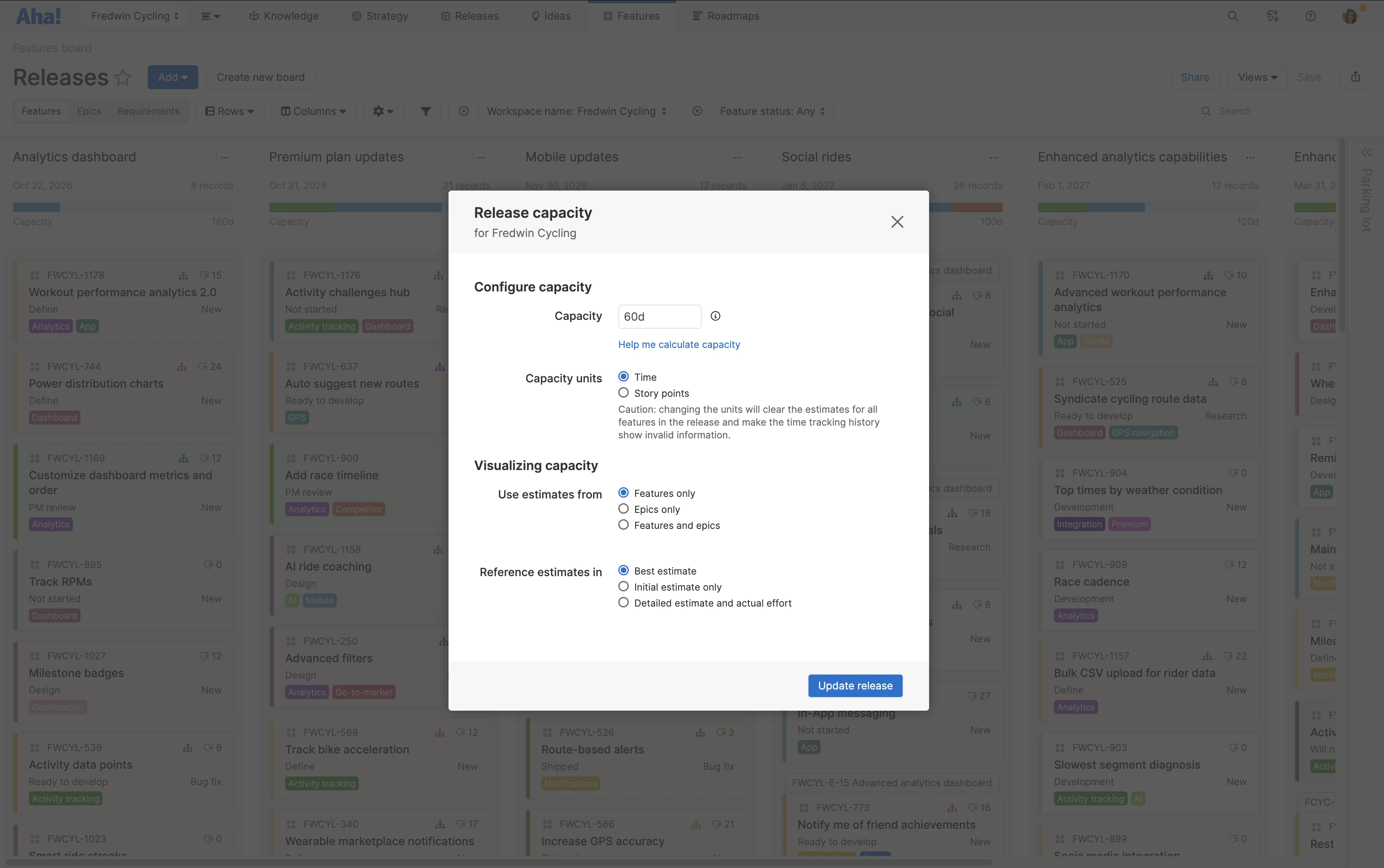The width and height of the screenshot is (1384, 868).
Task: Open the Fredwin Cycling workspace dropdown
Action: click(x=135, y=16)
